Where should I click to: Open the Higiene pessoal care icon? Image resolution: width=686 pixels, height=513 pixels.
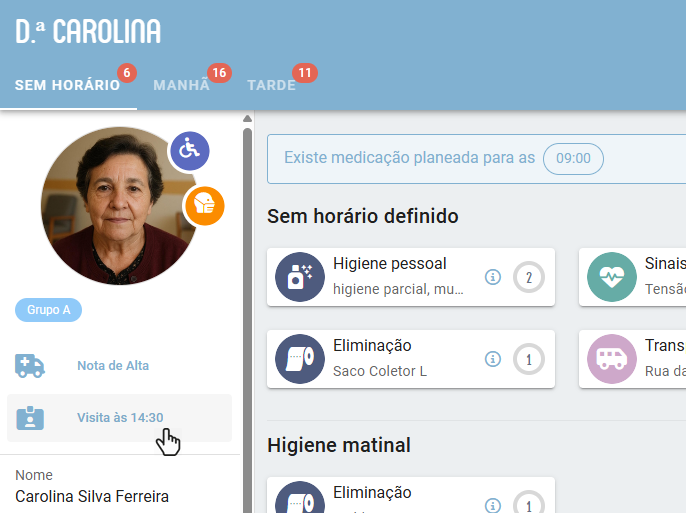[x=300, y=277]
